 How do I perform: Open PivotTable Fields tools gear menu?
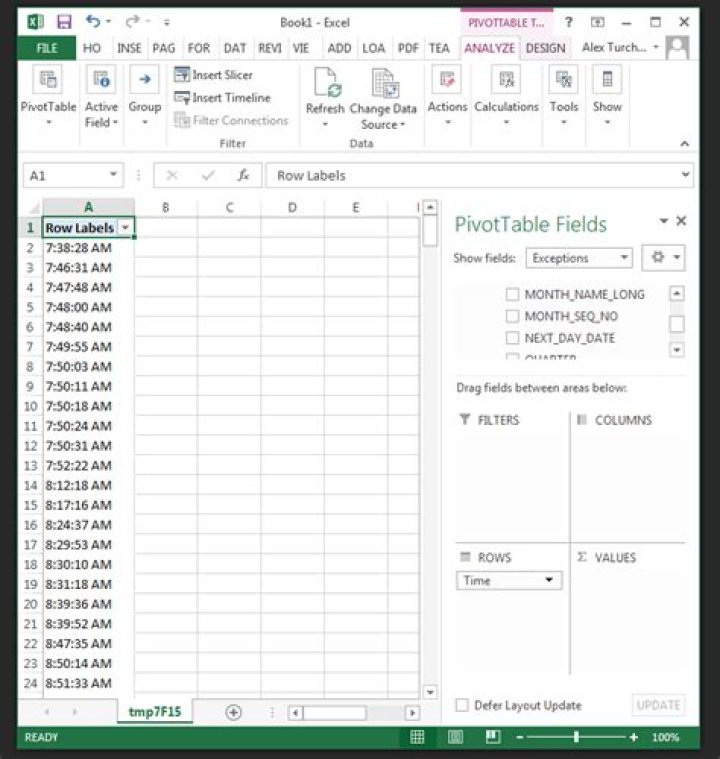tap(663, 258)
